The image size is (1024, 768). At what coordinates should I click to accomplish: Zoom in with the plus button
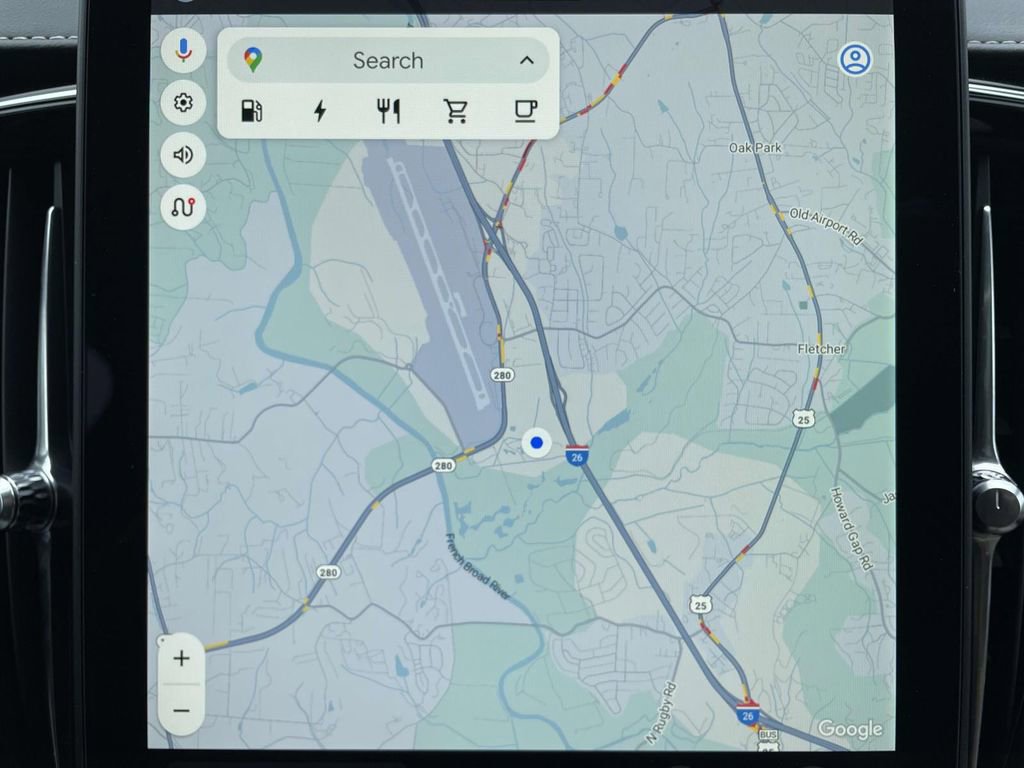point(181,658)
